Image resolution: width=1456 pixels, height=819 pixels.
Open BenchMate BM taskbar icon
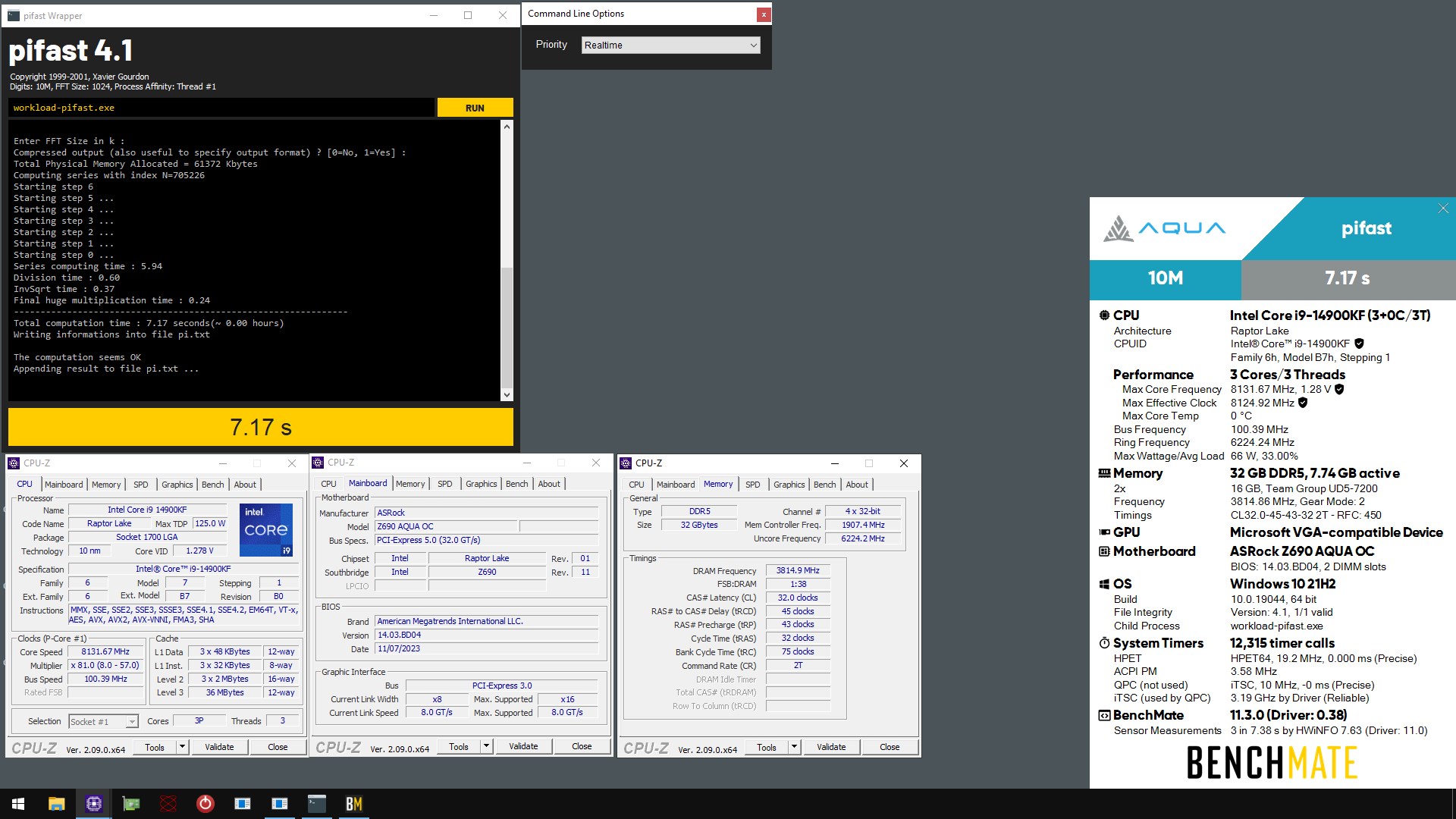[x=354, y=804]
